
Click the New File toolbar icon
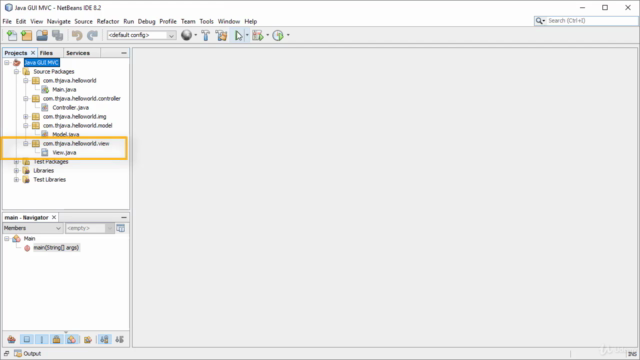tap(12, 36)
